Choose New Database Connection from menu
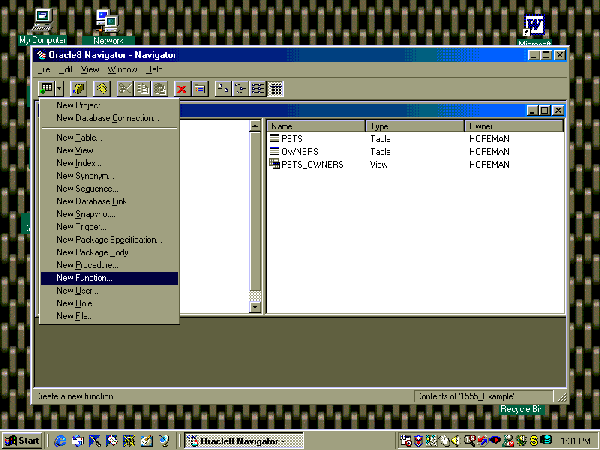This screenshot has height=450, width=600. click(x=109, y=118)
